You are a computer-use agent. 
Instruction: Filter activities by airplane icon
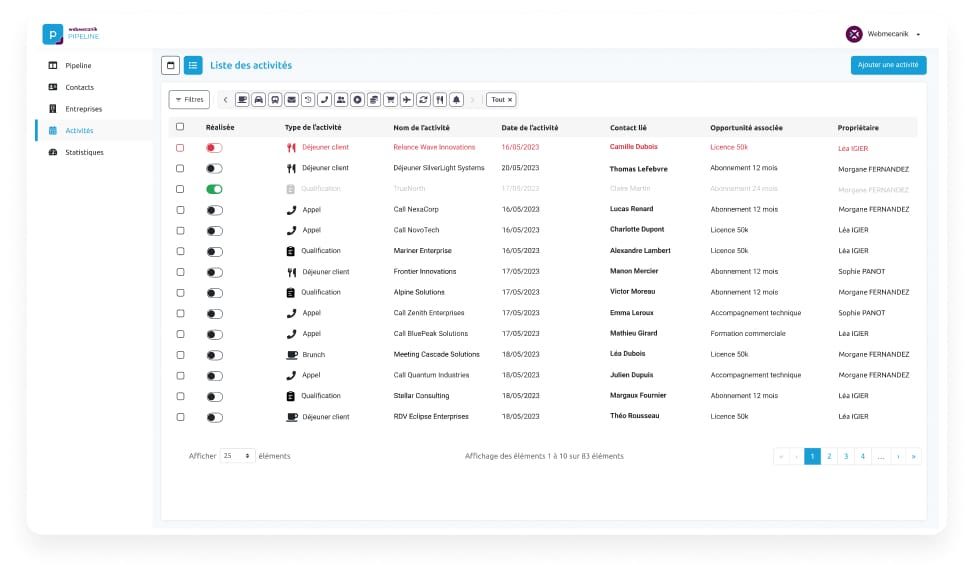[406, 100]
